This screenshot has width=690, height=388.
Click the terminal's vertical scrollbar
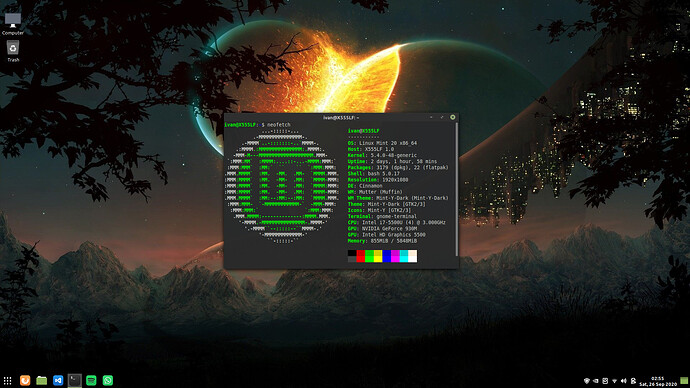tap(456, 189)
